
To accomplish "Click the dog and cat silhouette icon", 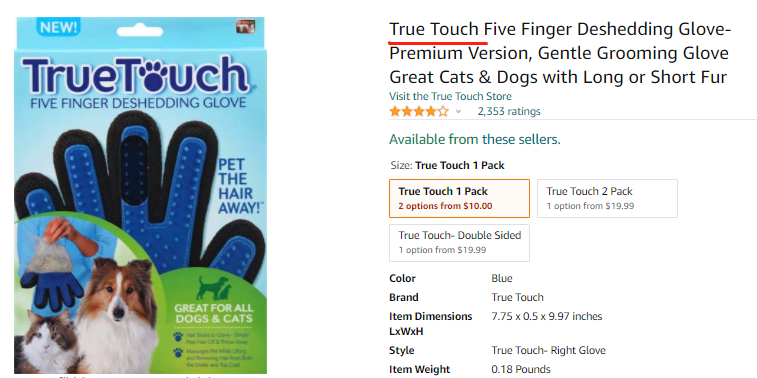I will [214, 288].
